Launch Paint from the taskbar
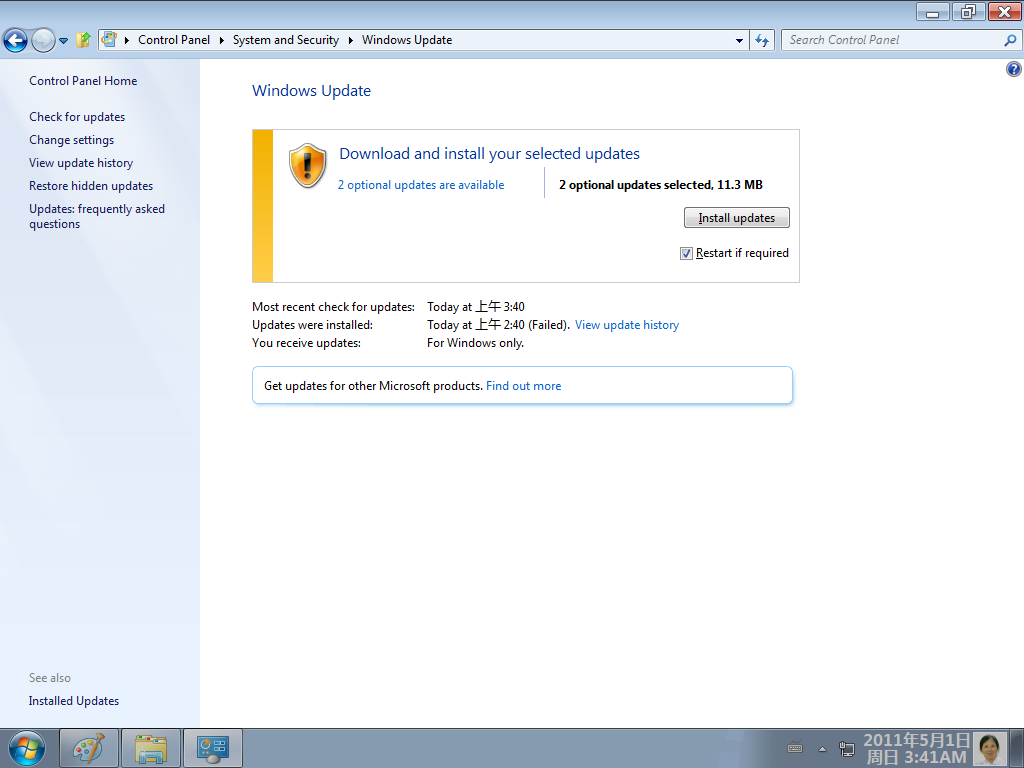Image resolution: width=1024 pixels, height=768 pixels. coord(89,748)
